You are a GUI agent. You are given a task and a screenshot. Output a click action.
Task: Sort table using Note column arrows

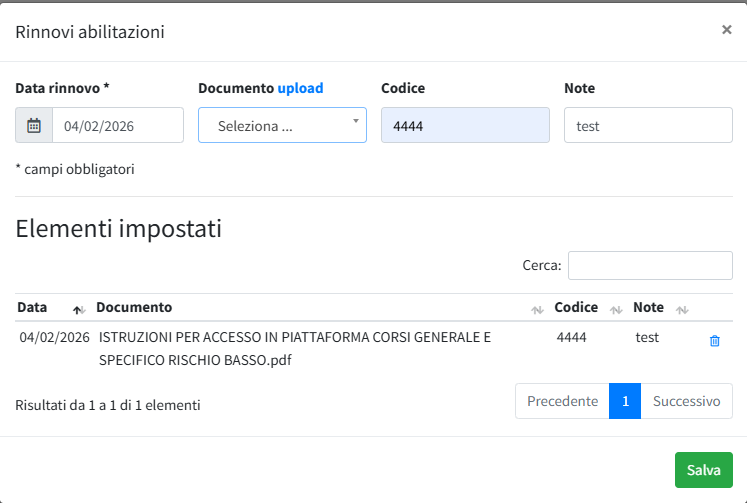pyautogui.click(x=682, y=309)
